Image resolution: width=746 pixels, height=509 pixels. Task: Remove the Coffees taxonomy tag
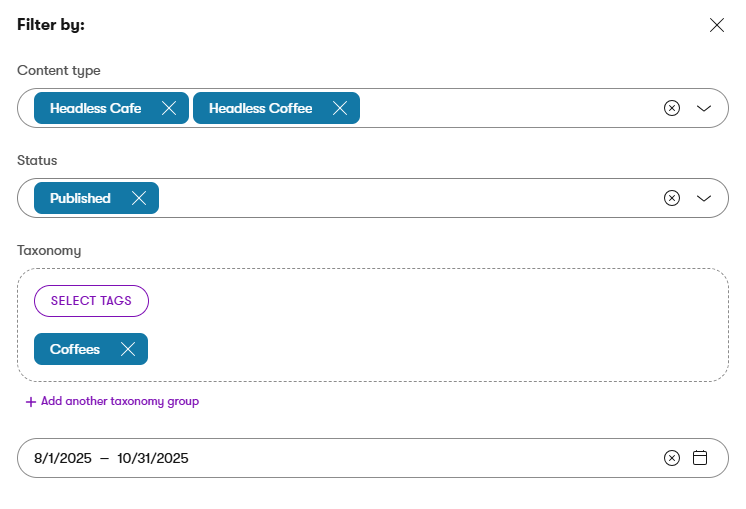128,349
